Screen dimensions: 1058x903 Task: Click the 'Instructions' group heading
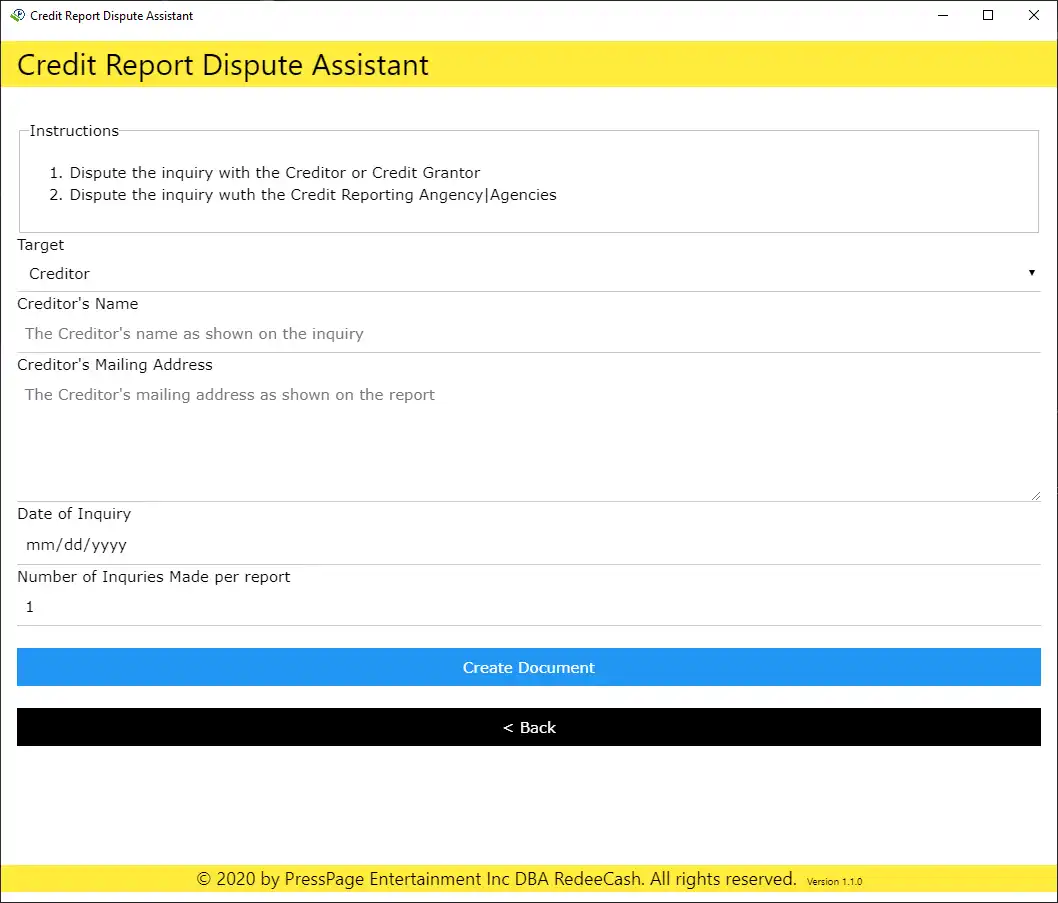(x=74, y=131)
